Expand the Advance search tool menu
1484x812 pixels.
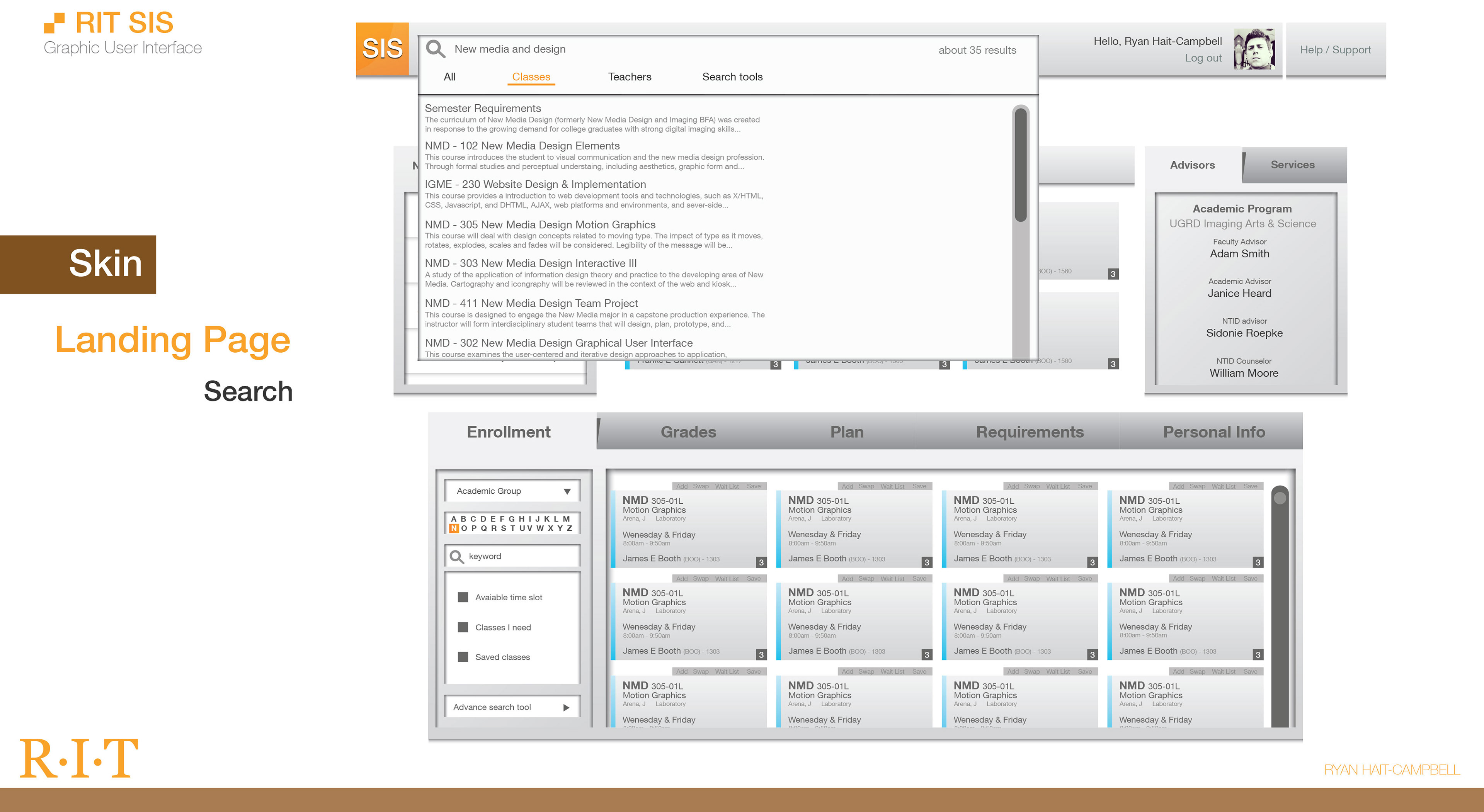492,707
